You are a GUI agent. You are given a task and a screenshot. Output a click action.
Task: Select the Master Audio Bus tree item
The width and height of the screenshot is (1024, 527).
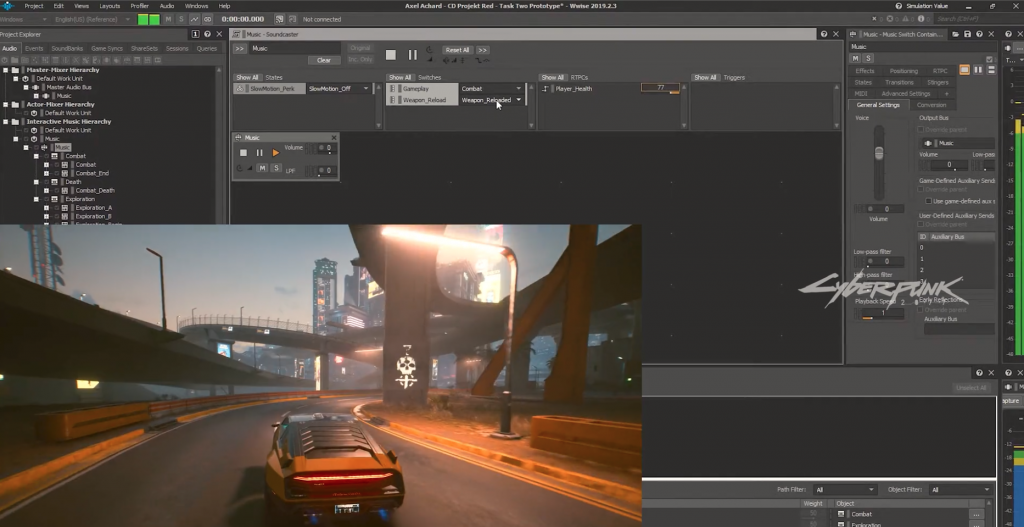[69, 87]
